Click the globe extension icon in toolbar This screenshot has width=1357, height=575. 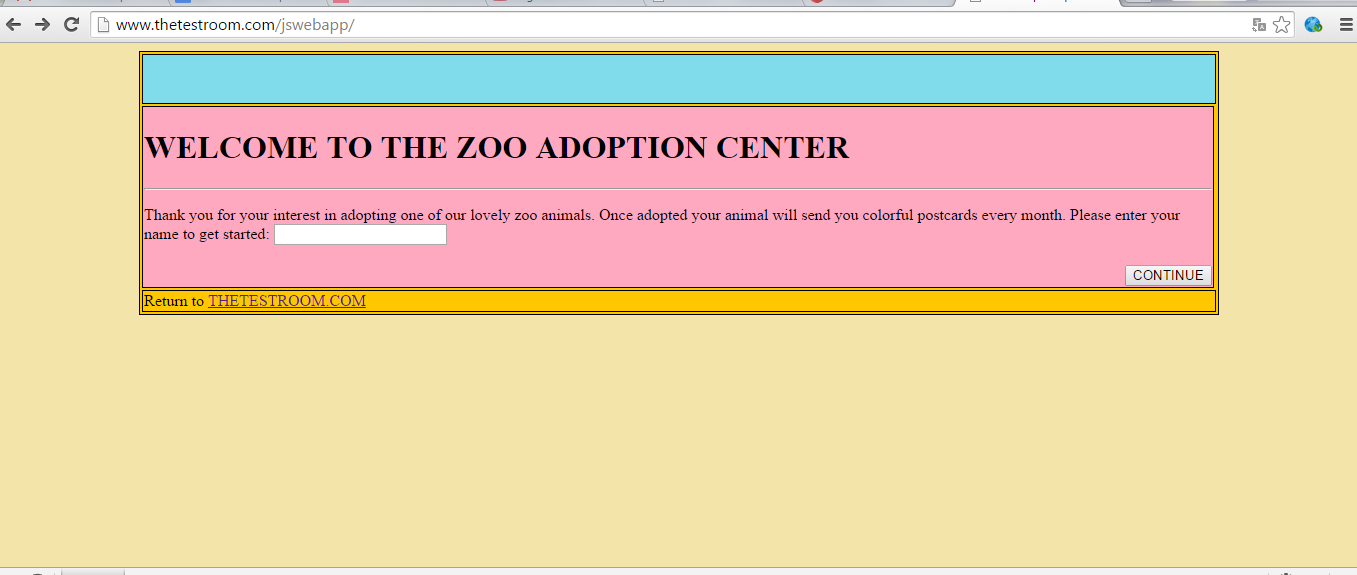point(1313,24)
